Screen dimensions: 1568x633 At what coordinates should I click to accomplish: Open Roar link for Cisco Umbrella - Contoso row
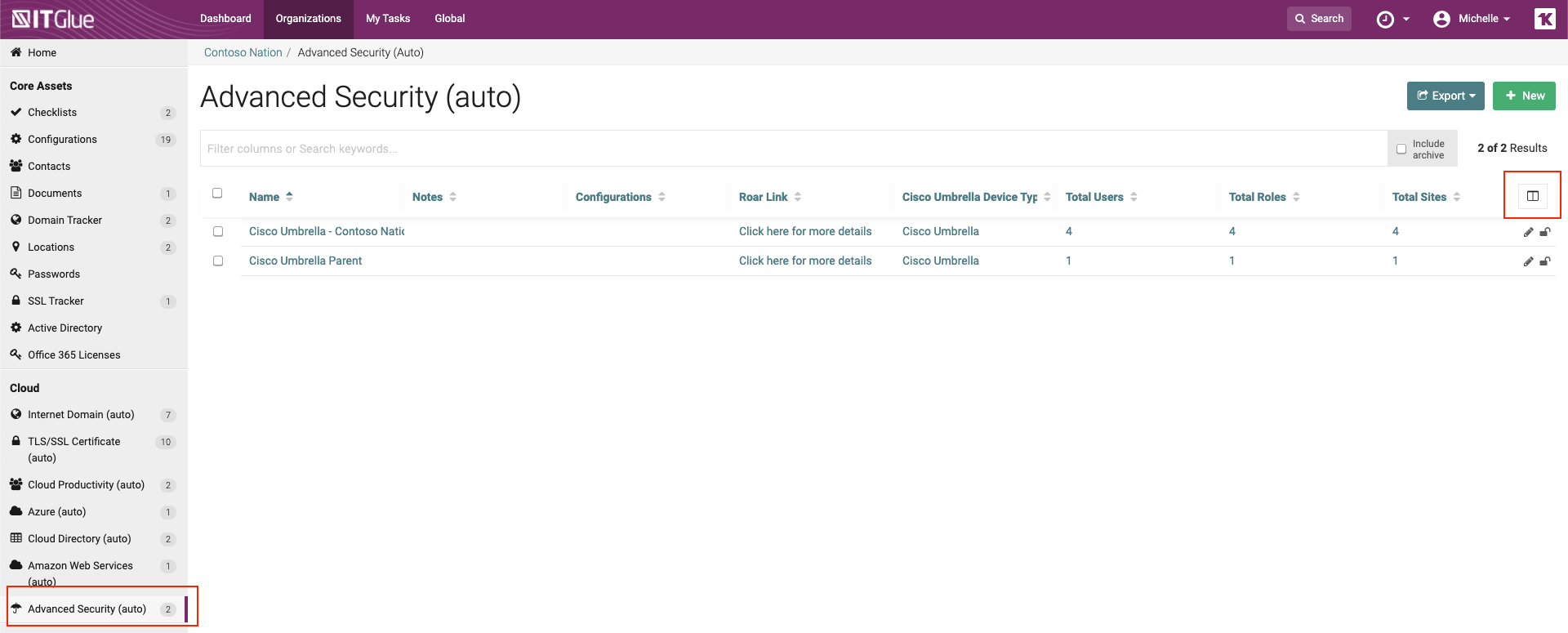click(x=805, y=232)
